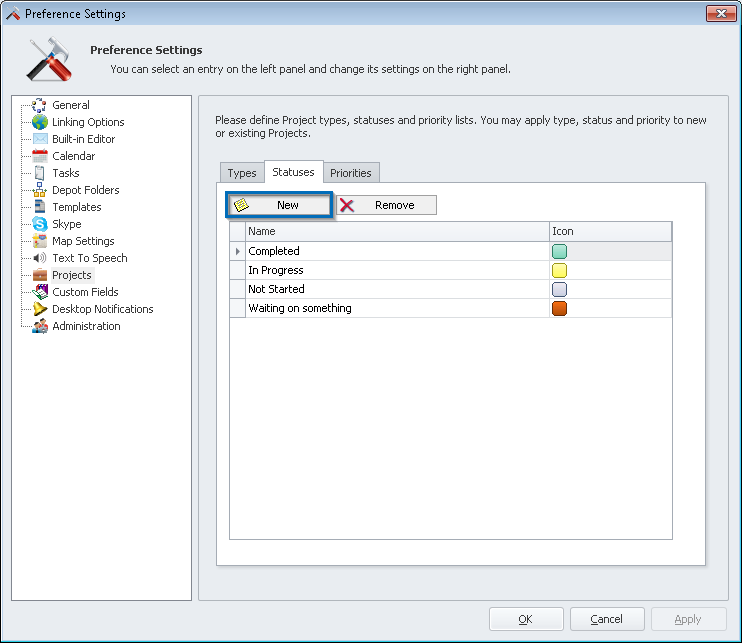Viewport: 742px width, 643px height.
Task: Select the Linking Options globe icon
Action: pyautogui.click(x=40, y=122)
